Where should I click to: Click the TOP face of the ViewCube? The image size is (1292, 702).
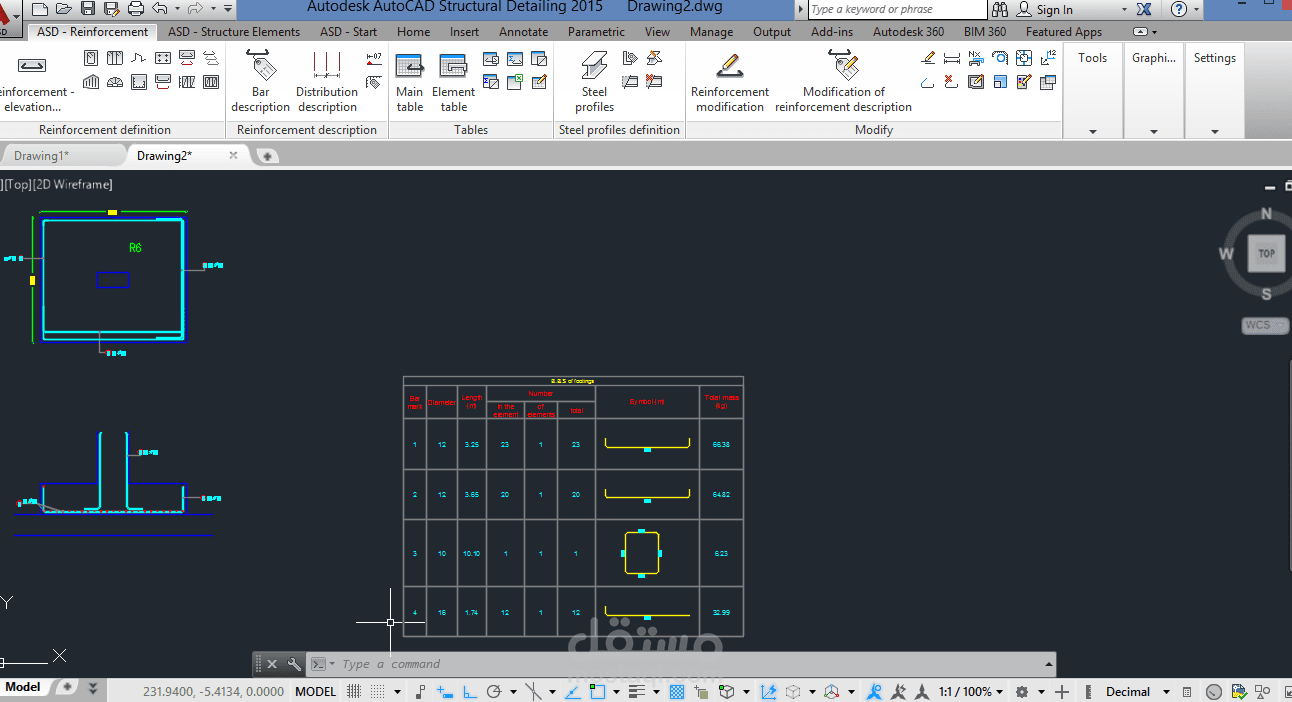click(x=1266, y=253)
